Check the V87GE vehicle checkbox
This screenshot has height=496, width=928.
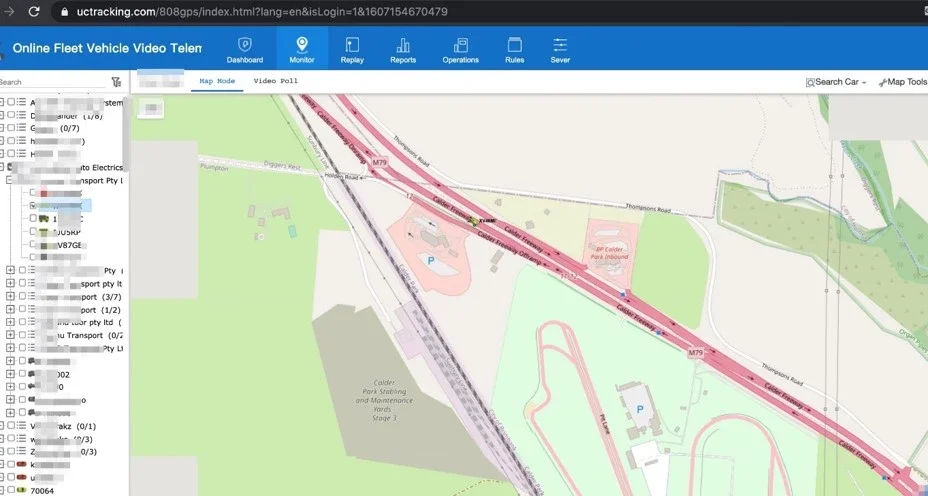[33, 245]
